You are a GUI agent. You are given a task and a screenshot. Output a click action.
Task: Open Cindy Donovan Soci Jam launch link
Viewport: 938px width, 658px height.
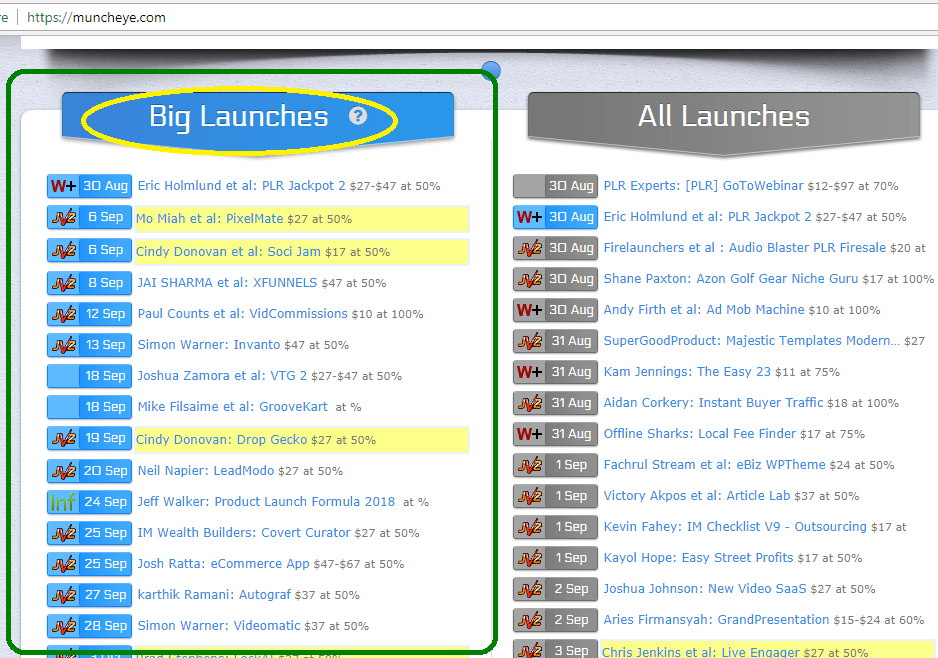pyautogui.click(x=229, y=252)
